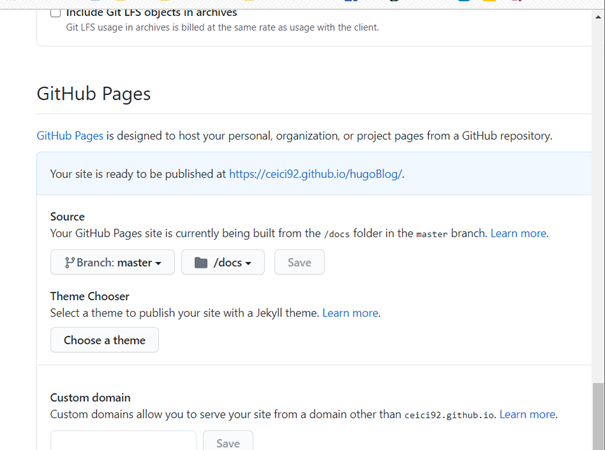
Task: Open Learn more link for Custom domain
Action: (527, 414)
